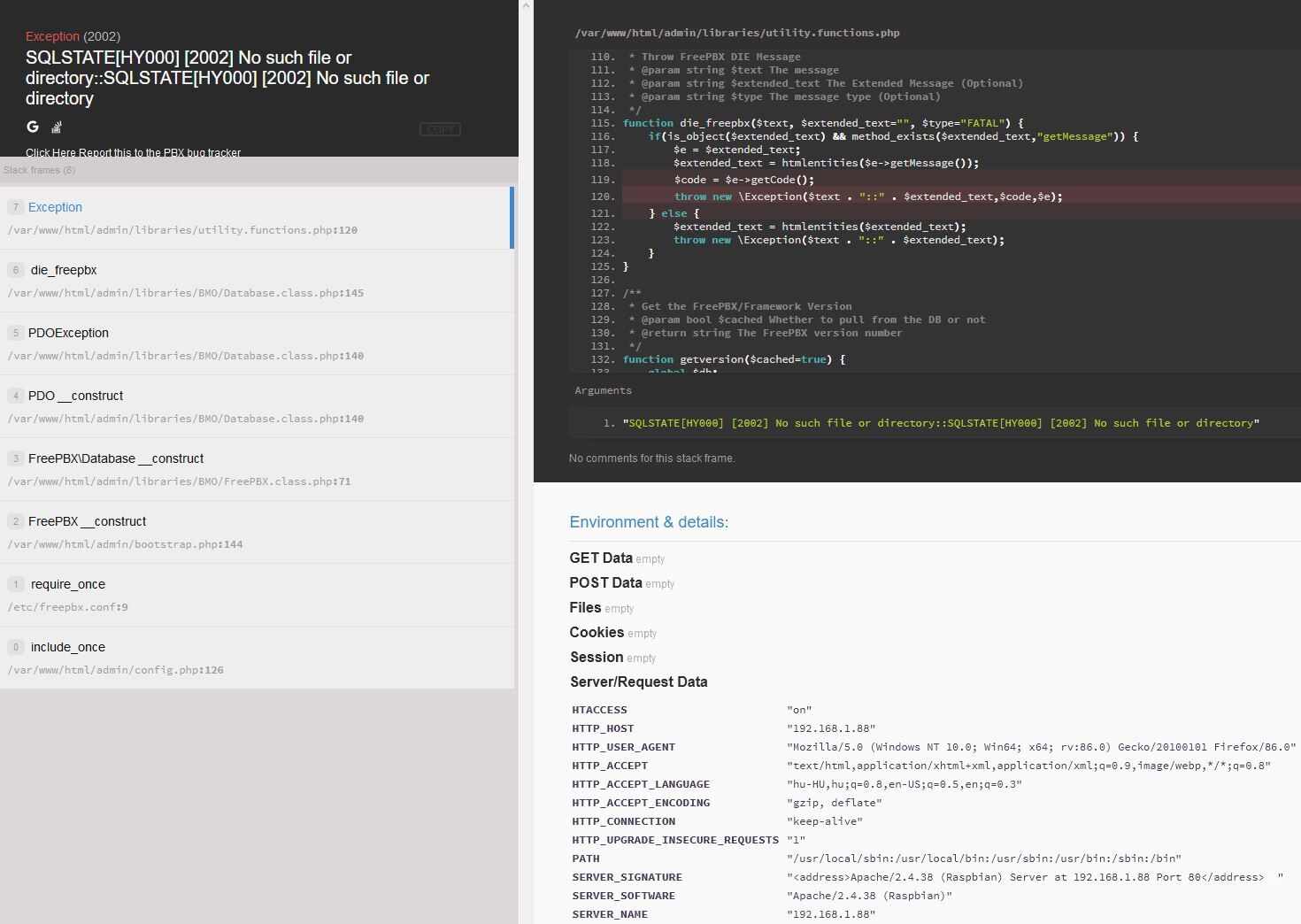This screenshot has height=924, width=1301.
Task: Select stack frame 2 FreePBX __construct
Action: 257,532
